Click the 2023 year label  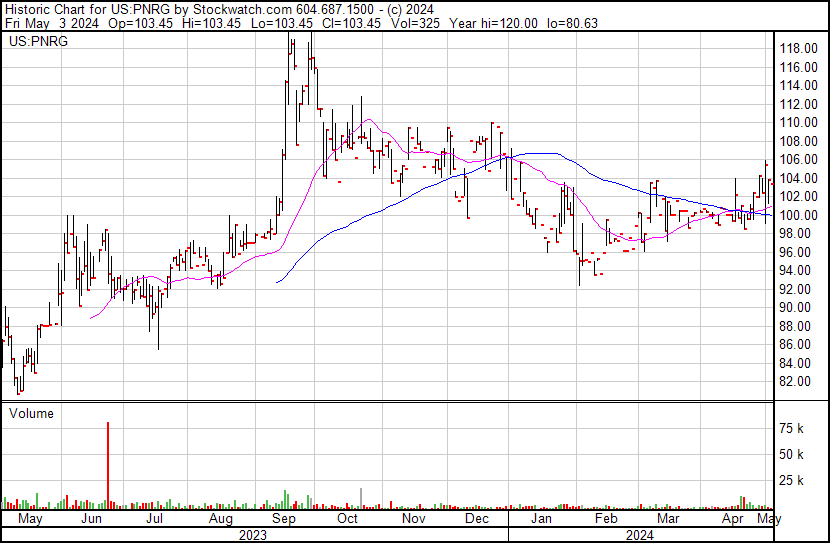pos(252,535)
